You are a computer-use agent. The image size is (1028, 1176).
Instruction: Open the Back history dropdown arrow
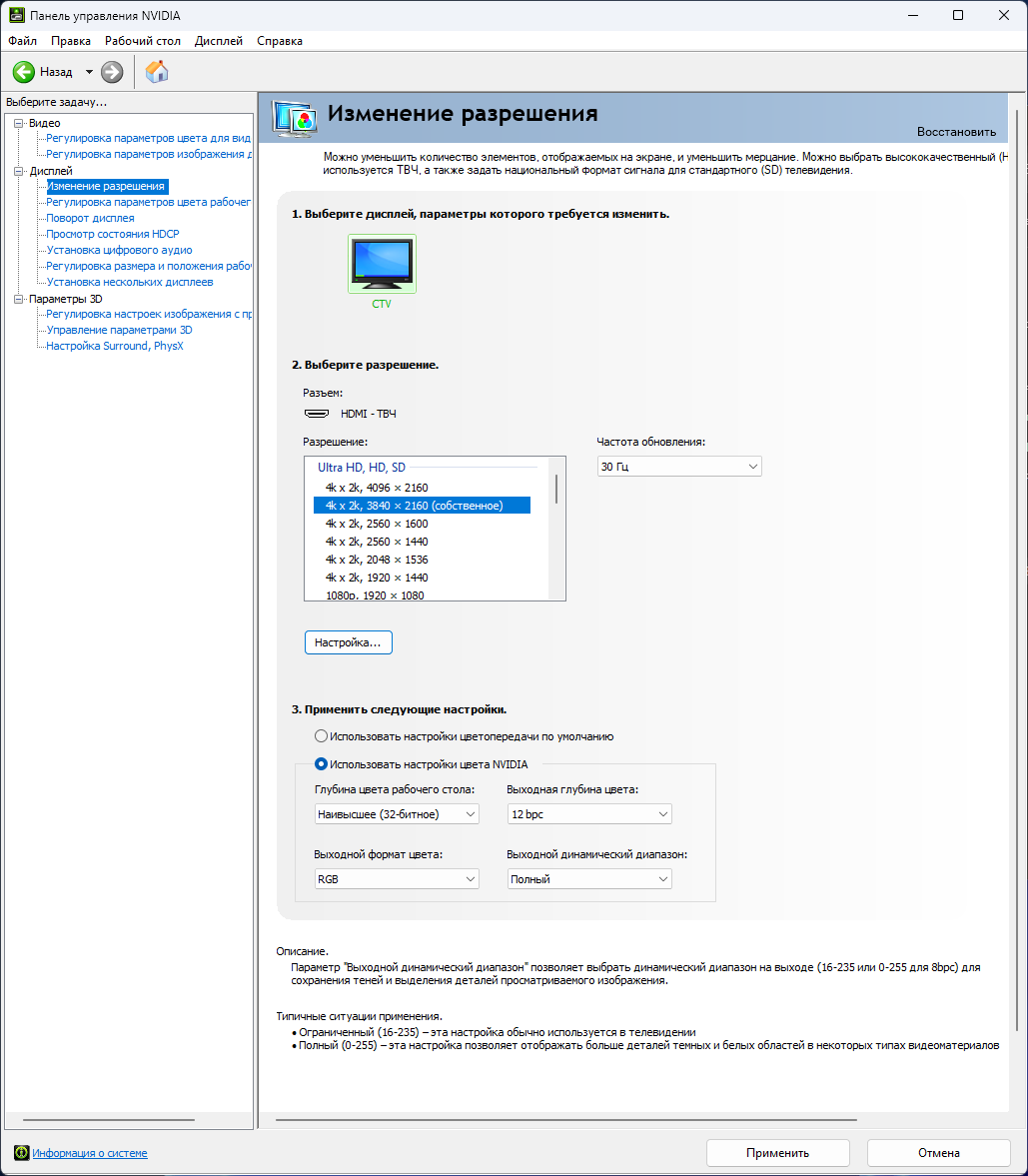click(89, 72)
